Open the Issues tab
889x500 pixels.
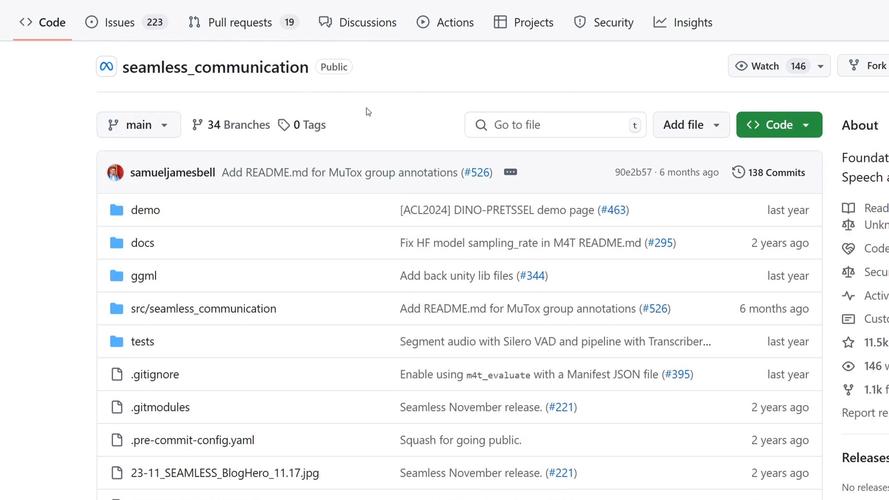click(126, 22)
